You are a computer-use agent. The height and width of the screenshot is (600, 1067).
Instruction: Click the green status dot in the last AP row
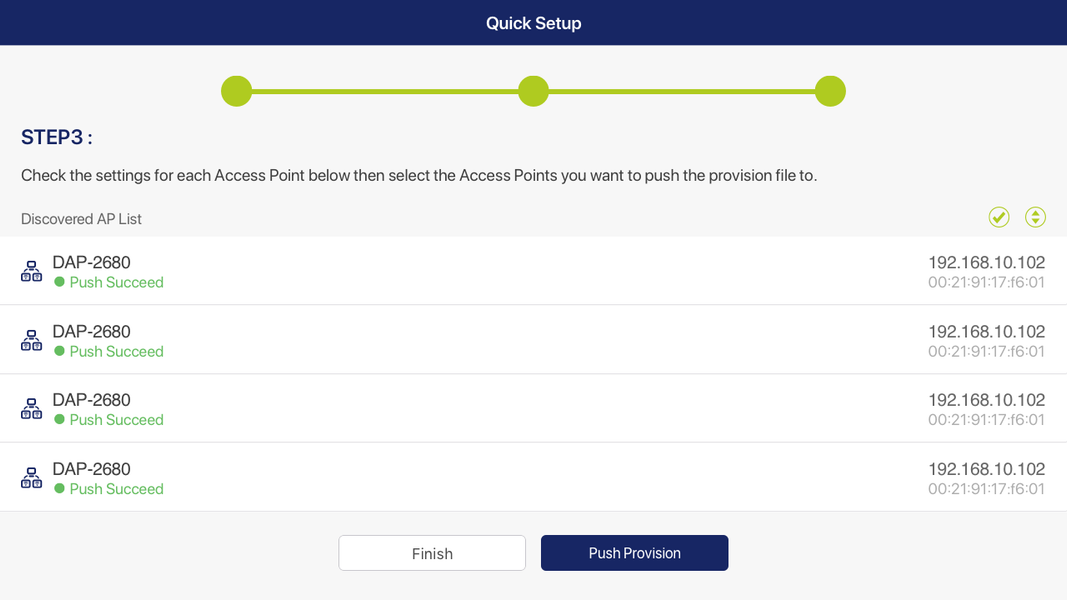tap(59, 488)
